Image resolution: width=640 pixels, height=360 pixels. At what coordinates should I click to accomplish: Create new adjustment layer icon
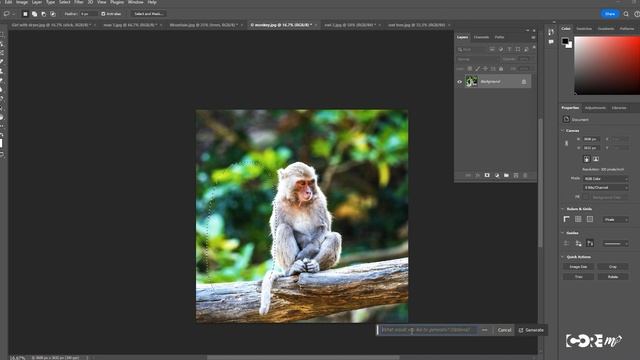[497, 175]
